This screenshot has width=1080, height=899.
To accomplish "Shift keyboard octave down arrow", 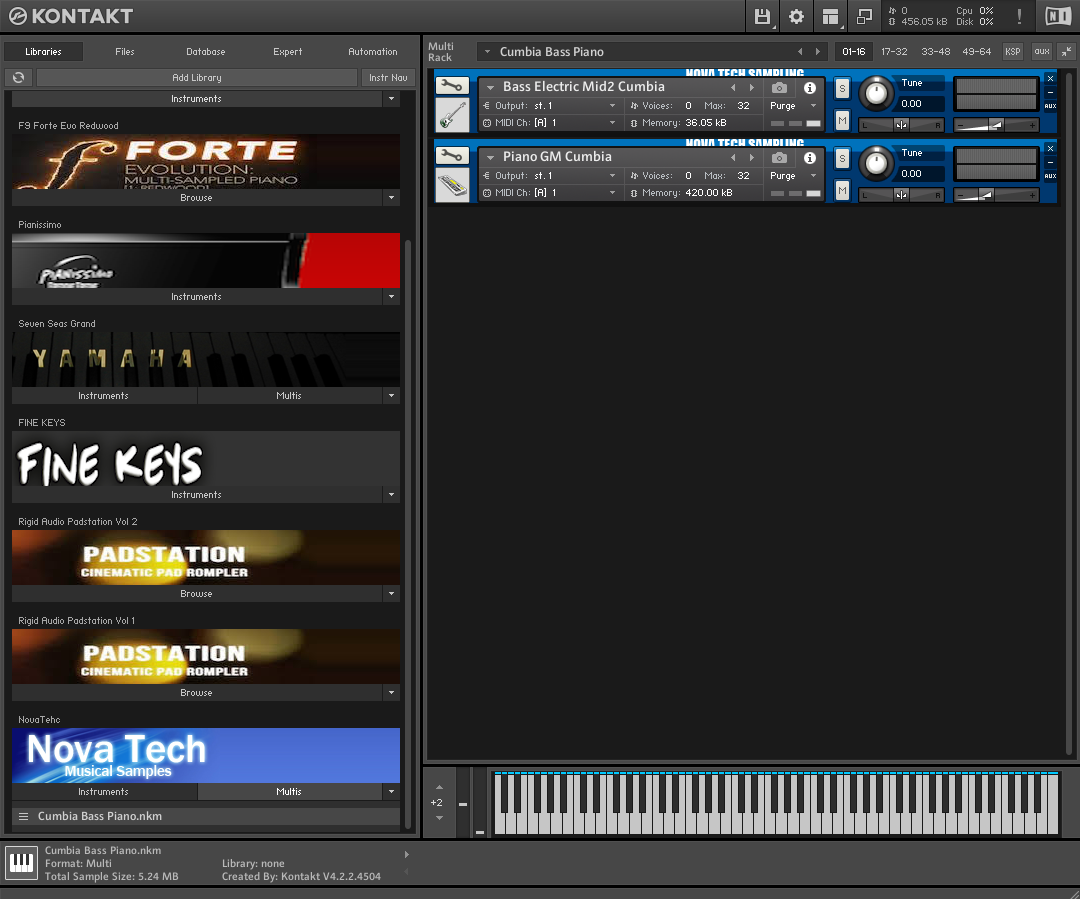I will tap(439, 818).
